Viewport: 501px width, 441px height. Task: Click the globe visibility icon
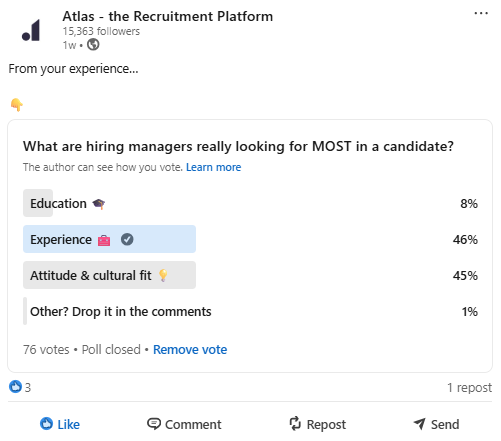(93, 45)
